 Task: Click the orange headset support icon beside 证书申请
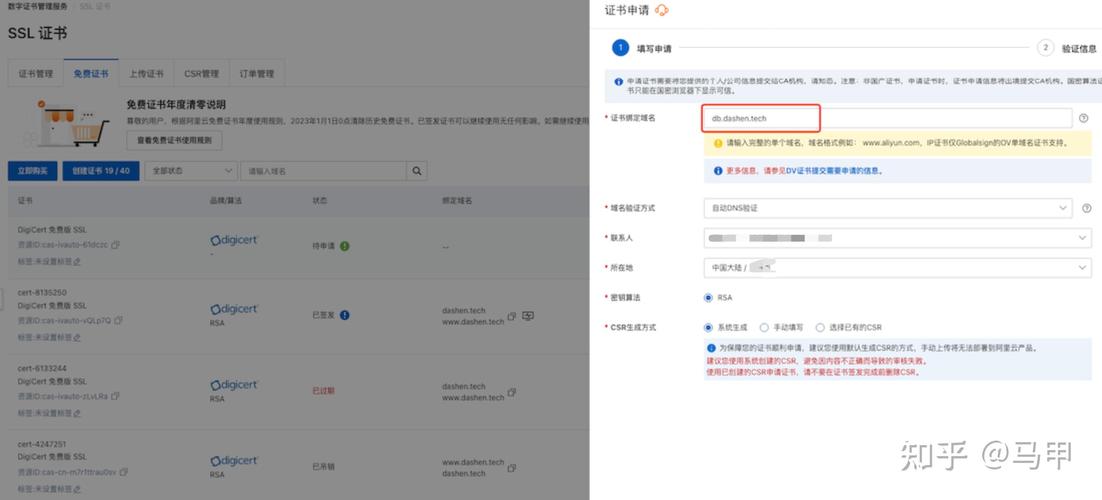[661, 10]
